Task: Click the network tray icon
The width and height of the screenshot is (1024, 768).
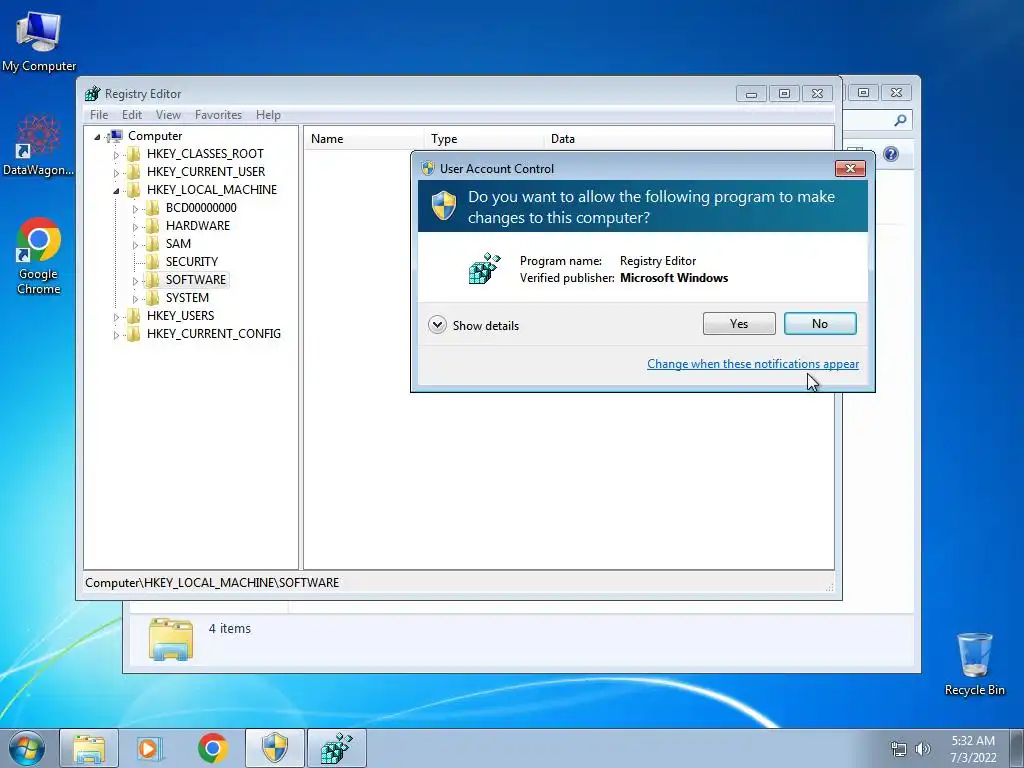Action: click(x=899, y=749)
